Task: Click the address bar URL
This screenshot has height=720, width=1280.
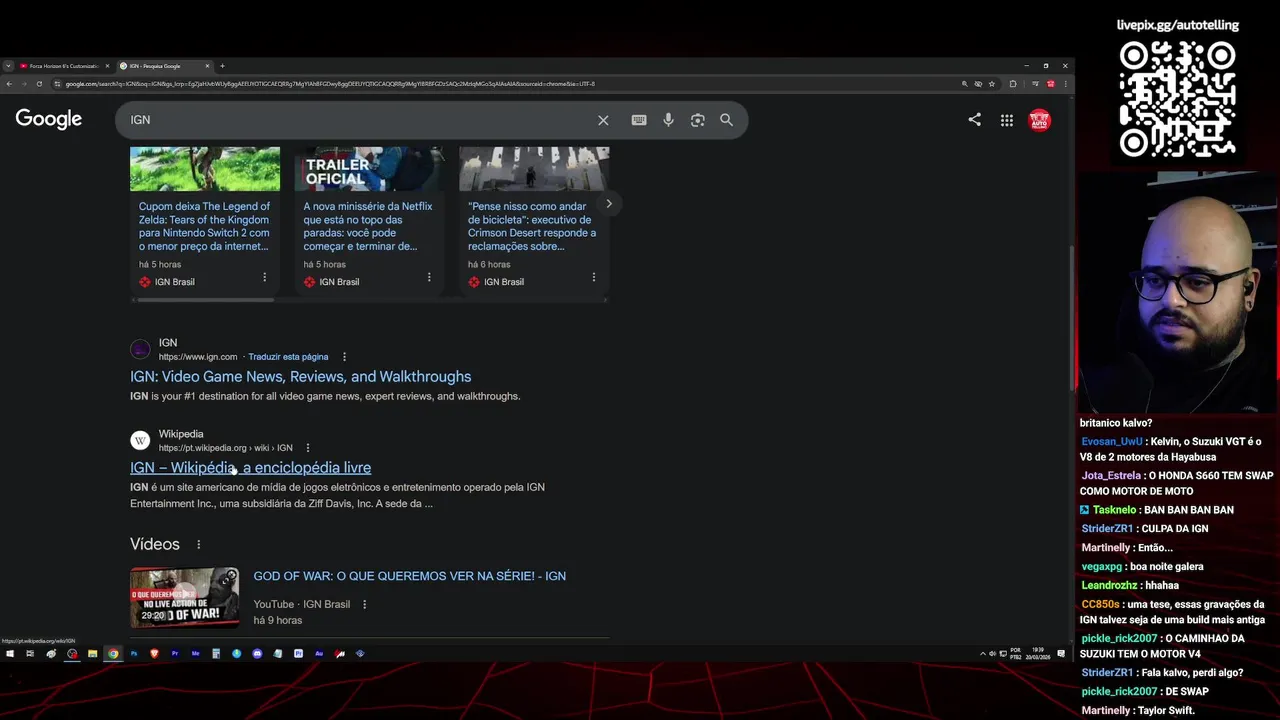Action: [330, 84]
